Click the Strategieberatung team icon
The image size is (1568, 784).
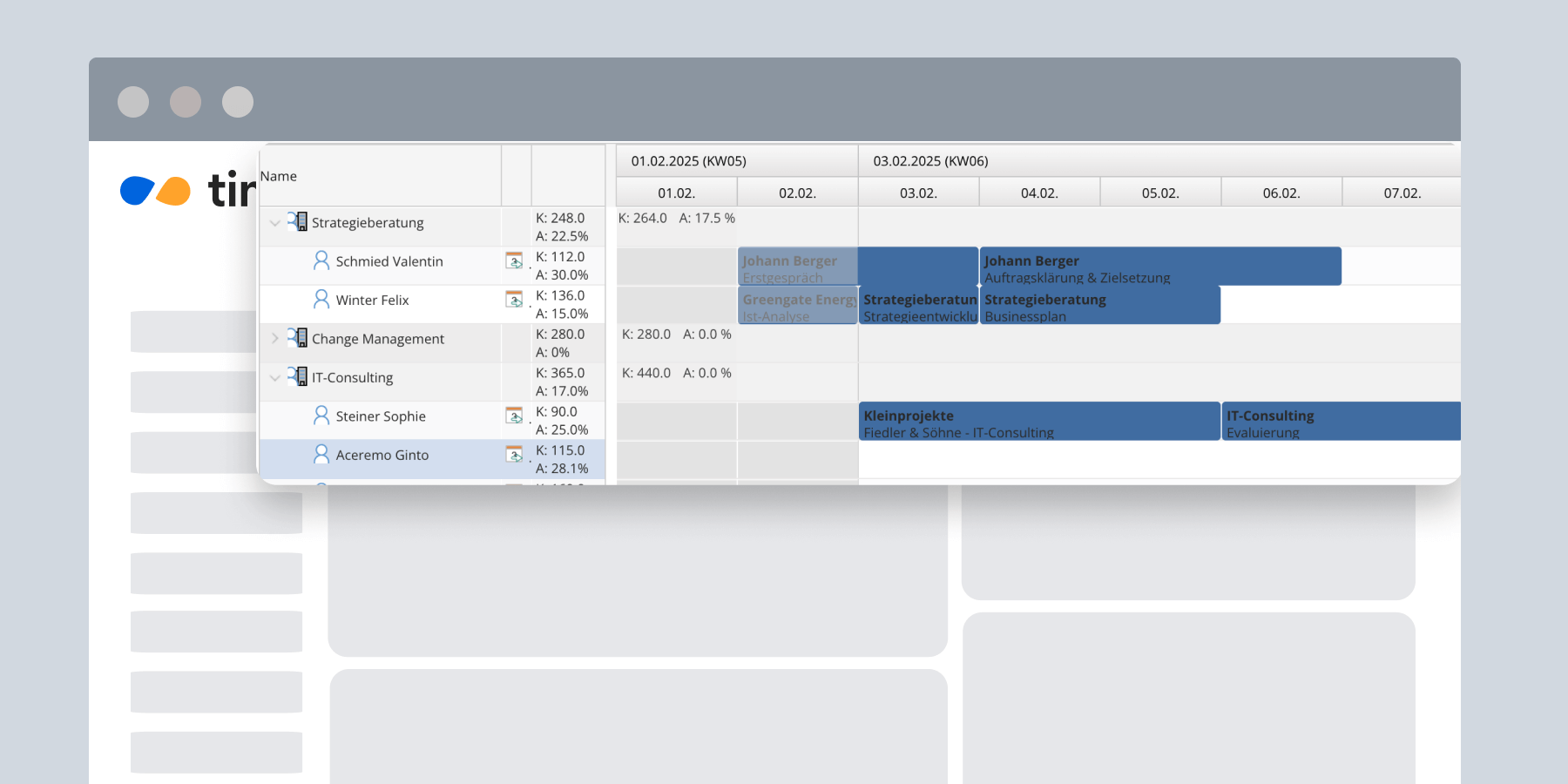298,221
